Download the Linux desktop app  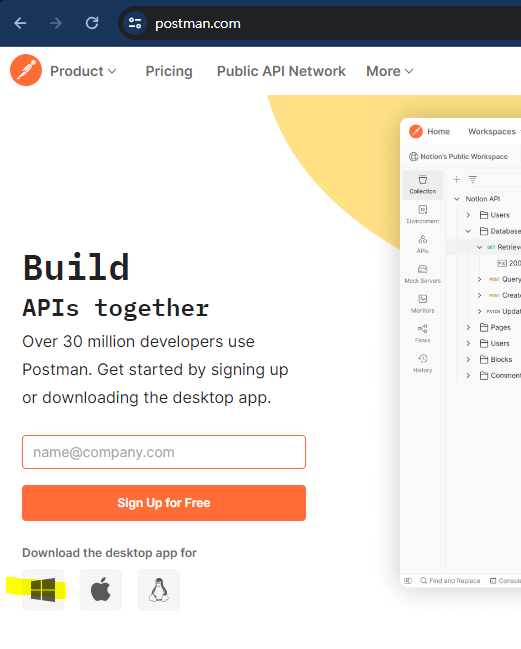[159, 590]
